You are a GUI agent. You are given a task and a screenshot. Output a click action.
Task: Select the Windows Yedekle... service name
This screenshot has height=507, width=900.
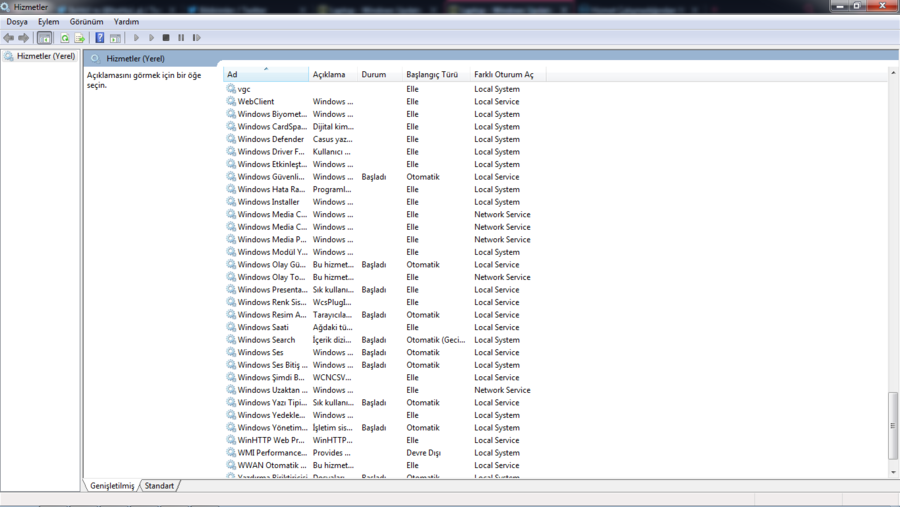[271, 415]
